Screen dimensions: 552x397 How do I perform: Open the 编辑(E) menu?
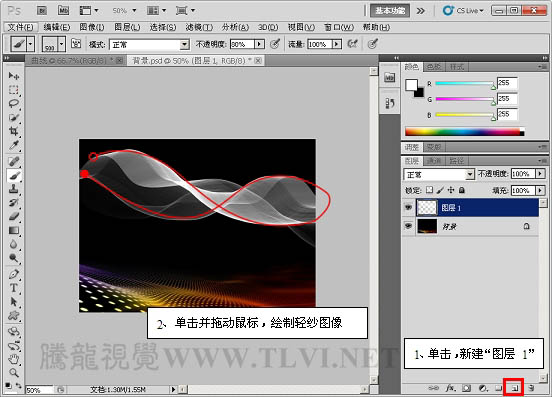pos(57,27)
